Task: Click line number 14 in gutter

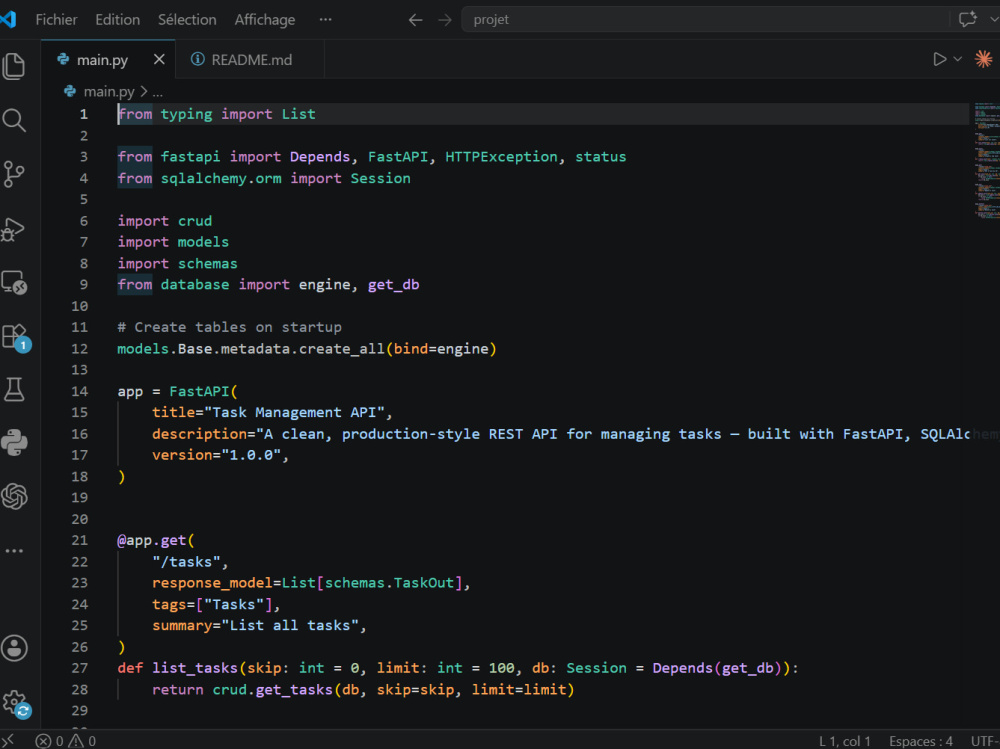Action: click(80, 391)
